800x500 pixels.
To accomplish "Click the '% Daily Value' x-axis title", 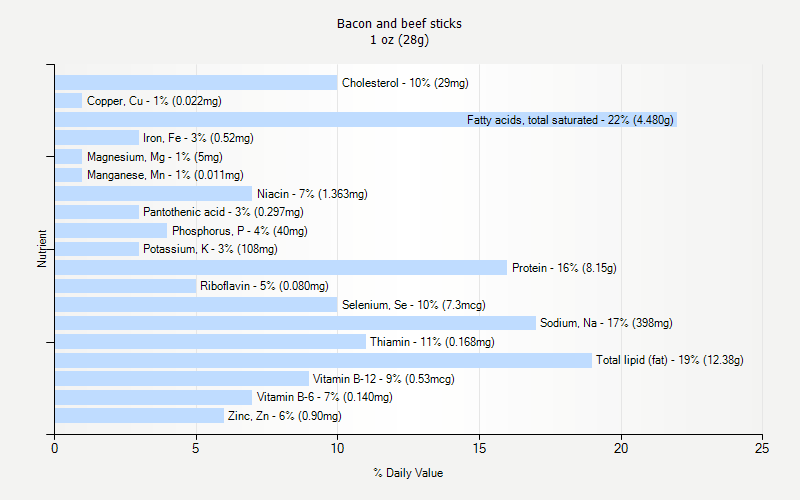I will tap(408, 473).
